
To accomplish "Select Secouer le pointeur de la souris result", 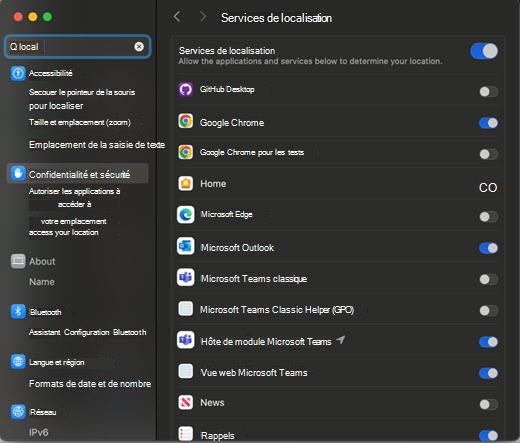I will (82, 99).
